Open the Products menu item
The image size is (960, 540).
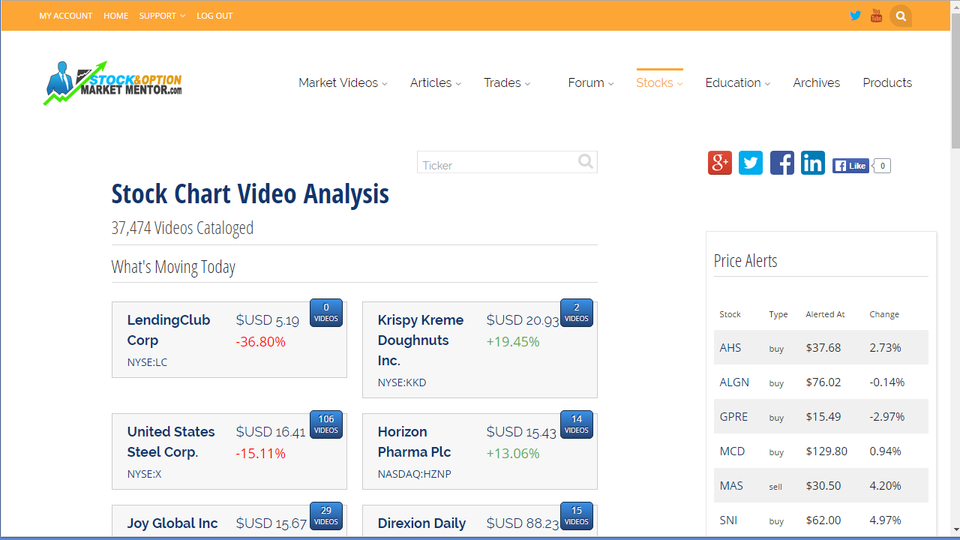point(887,83)
